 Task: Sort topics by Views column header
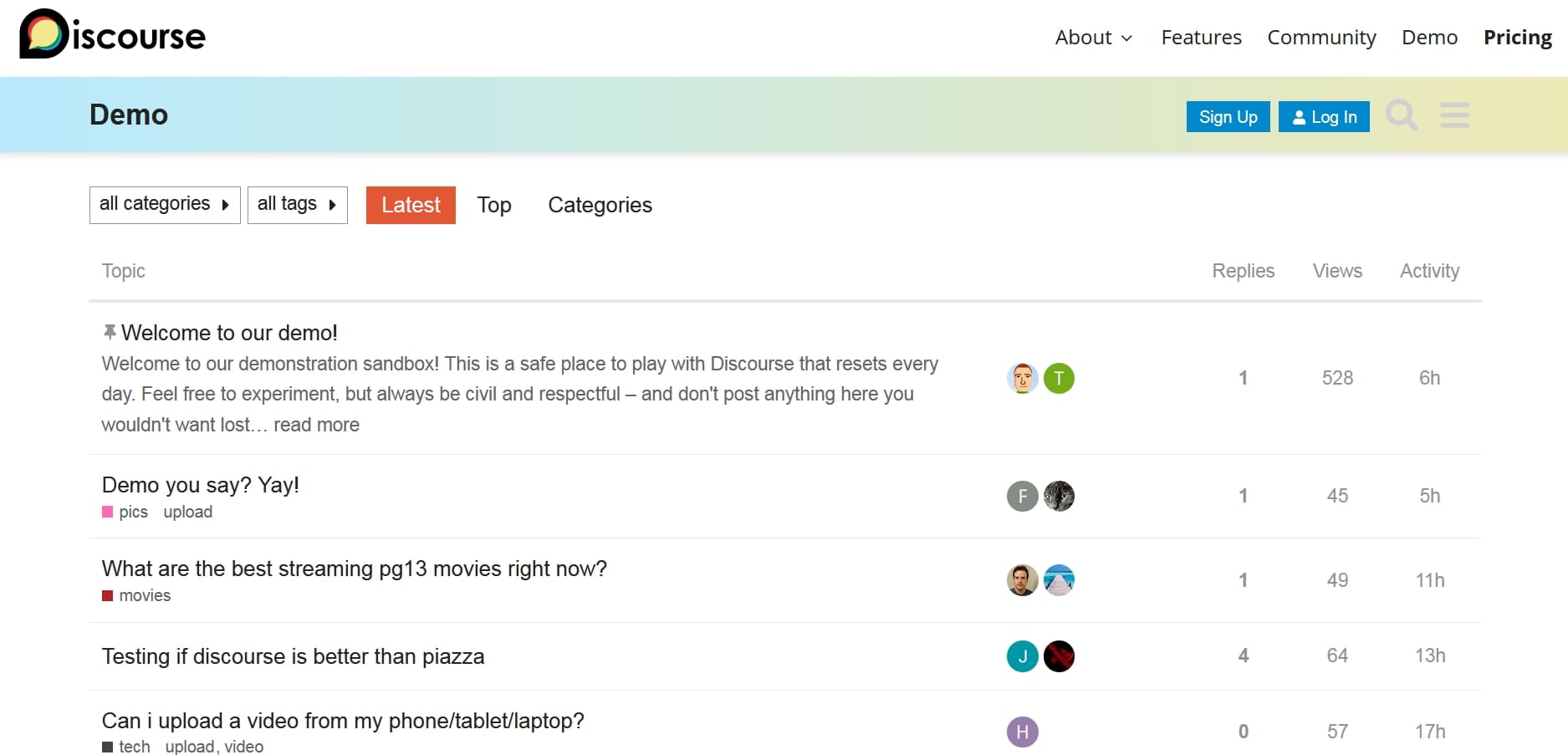[x=1337, y=271]
